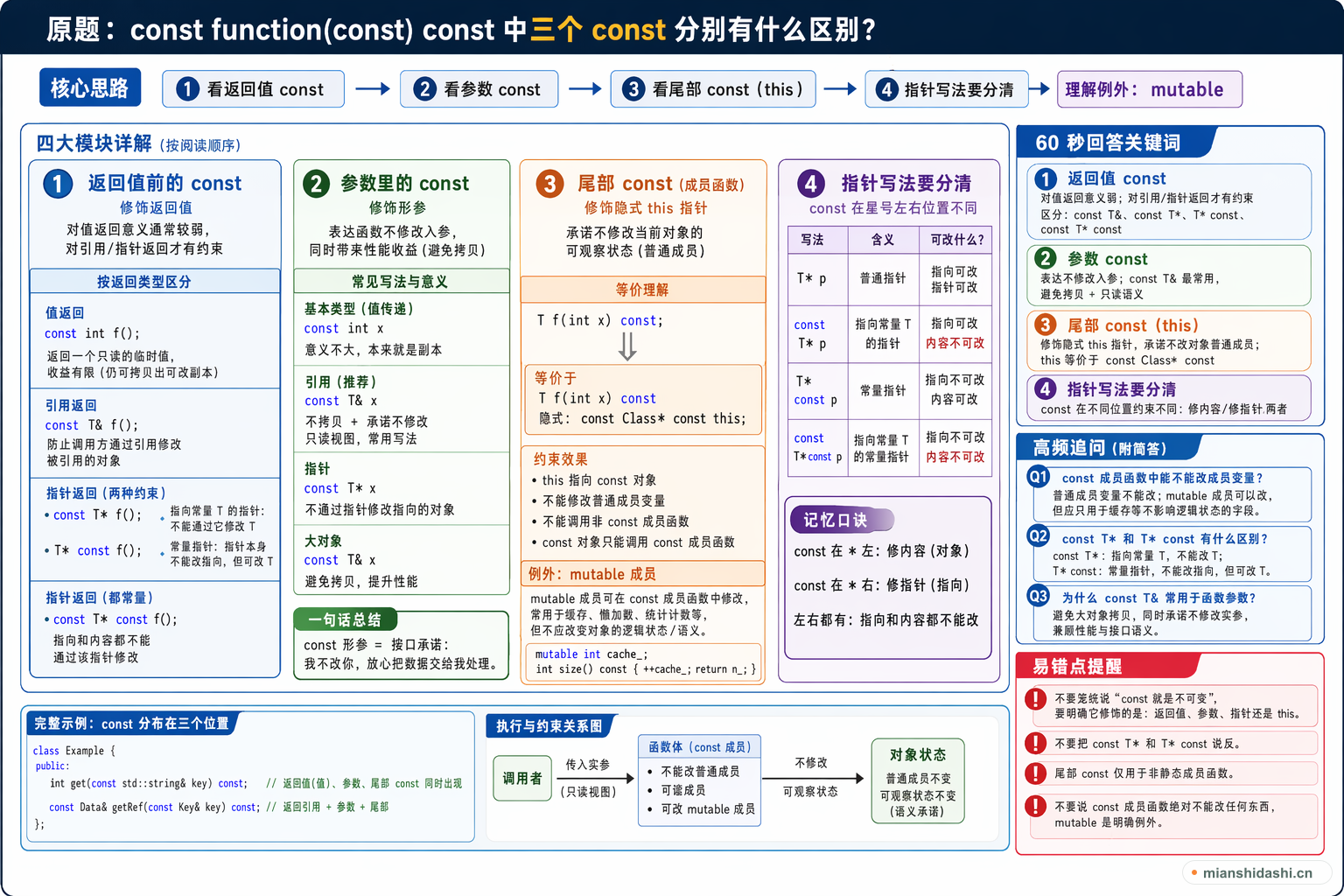Click the Q2 badge in 高频追问
The height and width of the screenshot is (896, 1344).
1039,536
